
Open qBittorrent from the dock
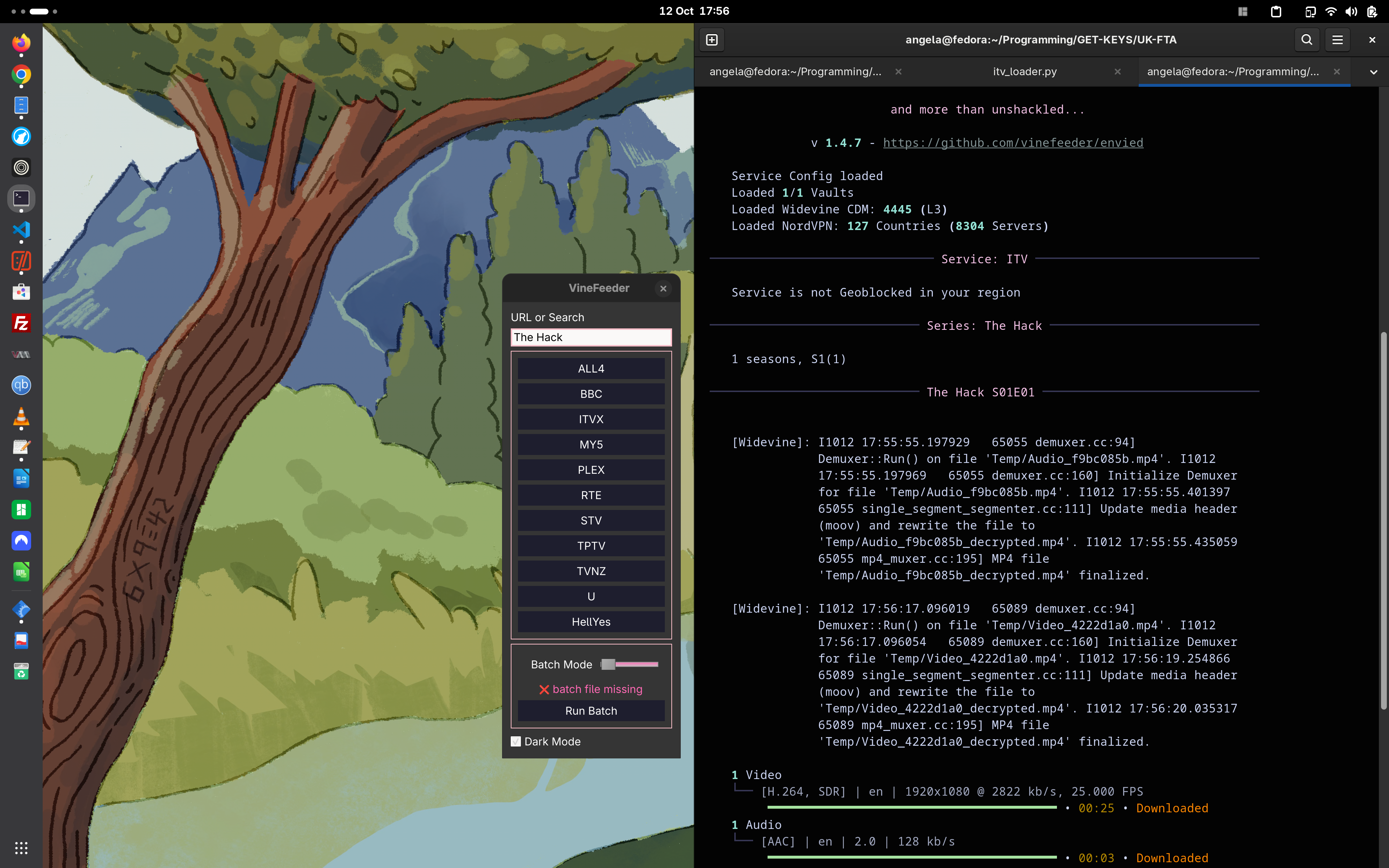coord(21,385)
